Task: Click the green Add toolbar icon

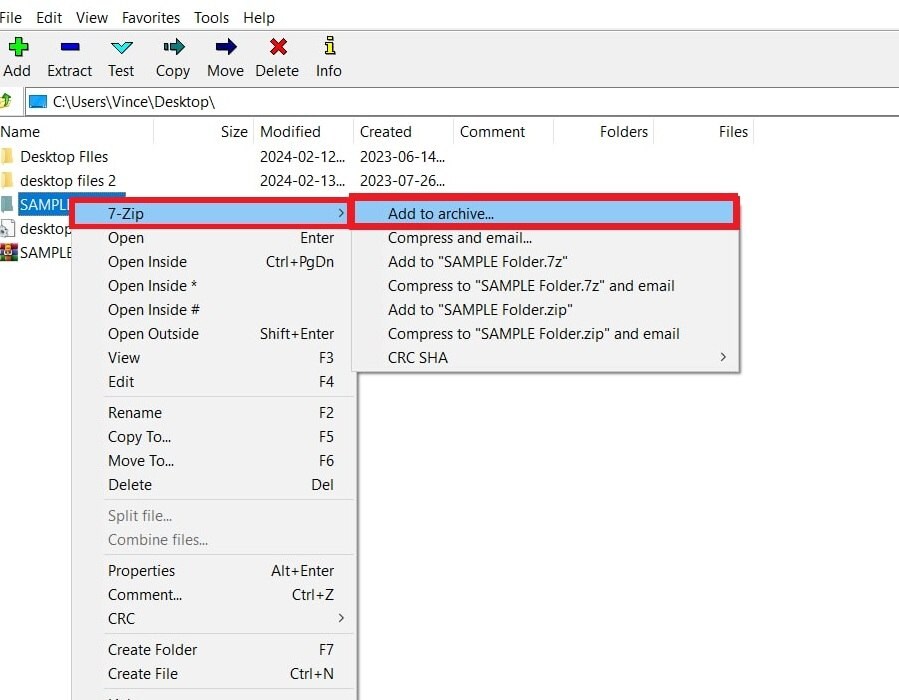Action: pyautogui.click(x=17, y=47)
